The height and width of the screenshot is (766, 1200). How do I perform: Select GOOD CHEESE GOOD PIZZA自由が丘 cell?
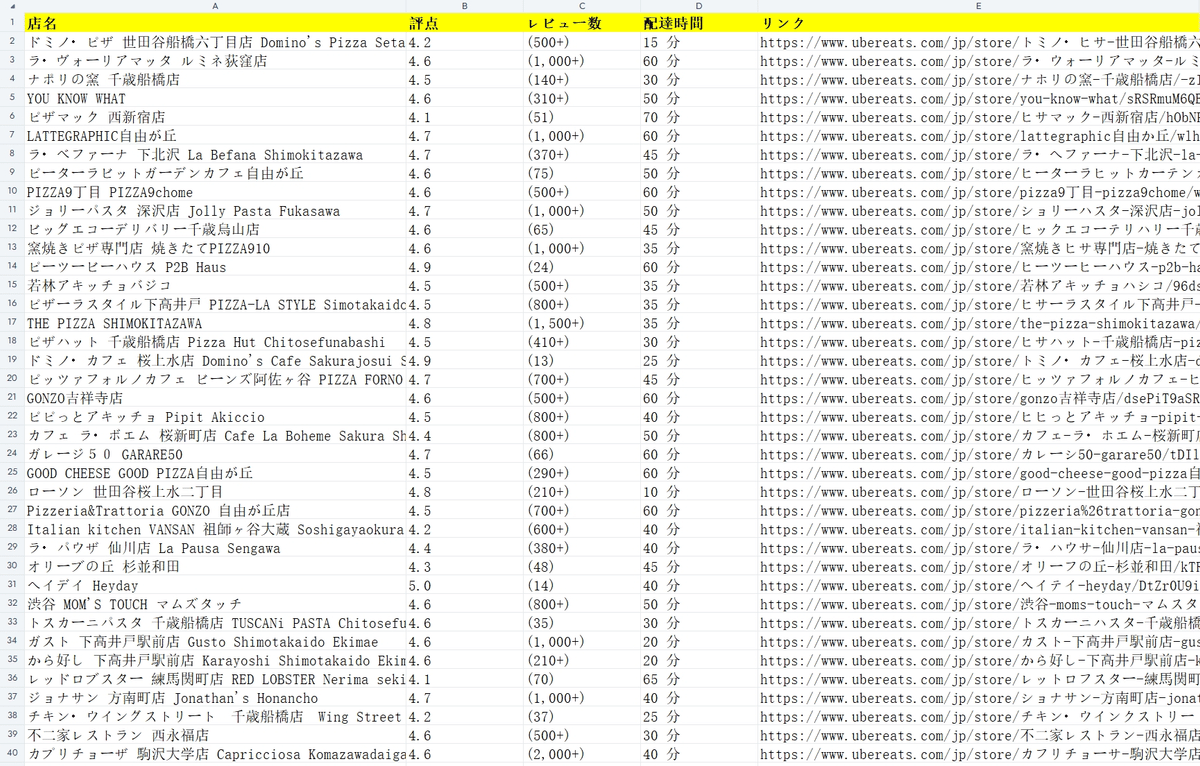(x=215, y=473)
